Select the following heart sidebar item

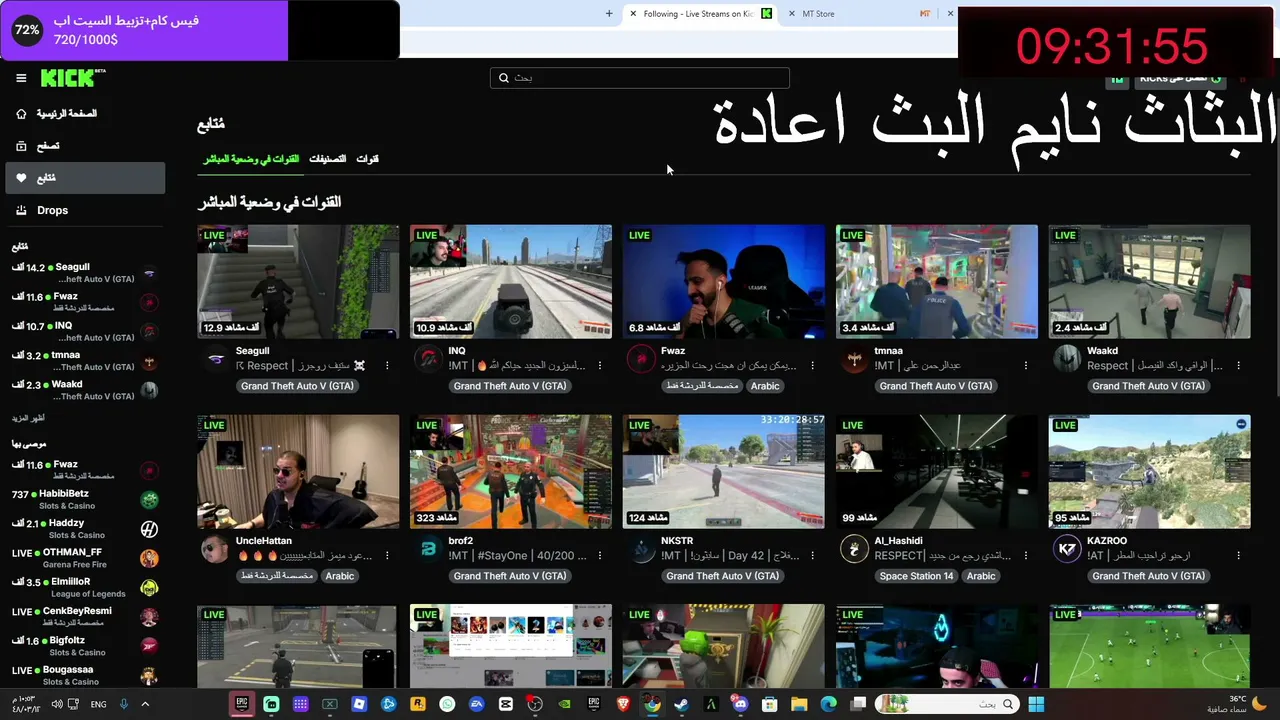85,178
